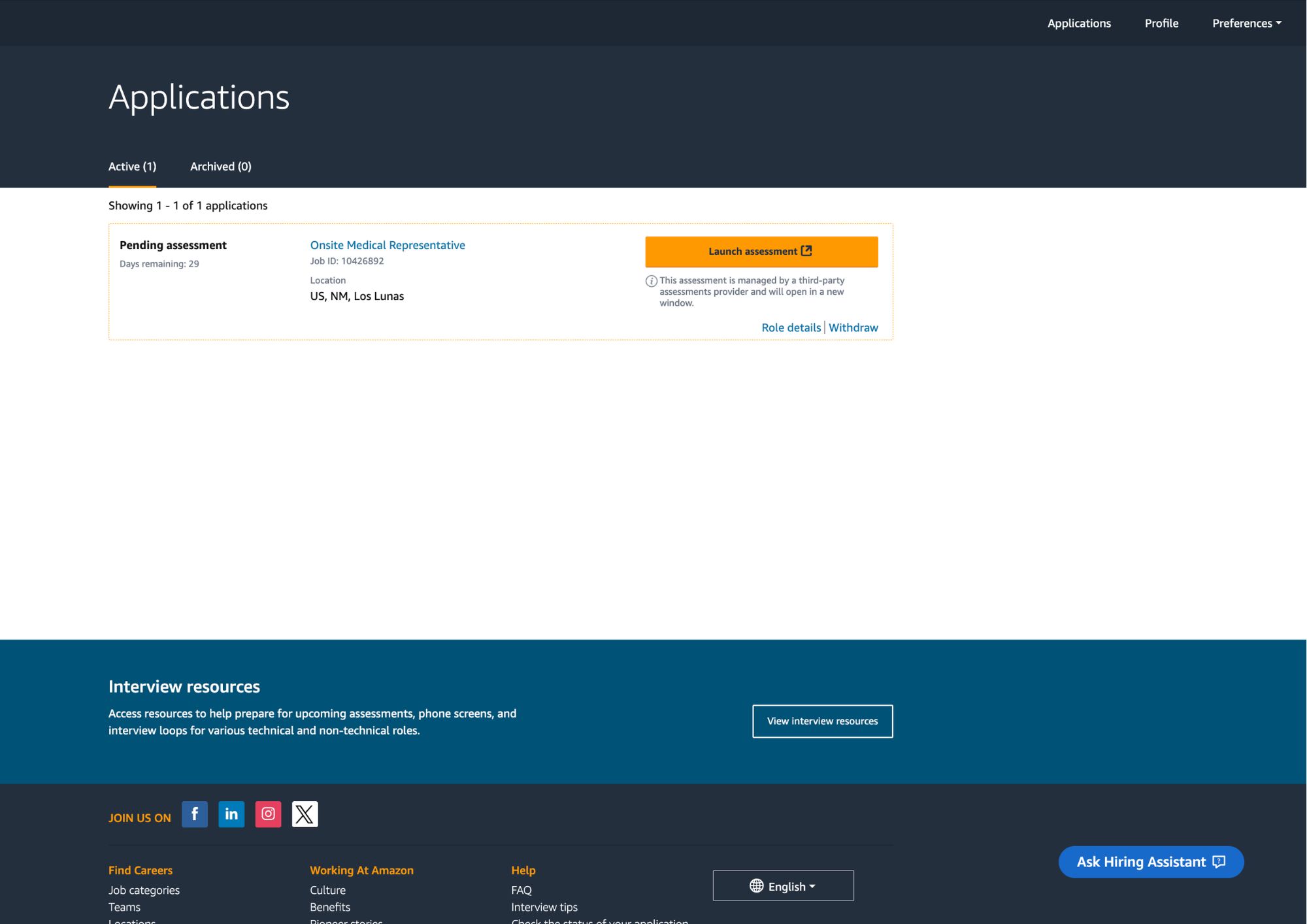Viewport: 1307px width, 924px height.
Task: Click the Help footer heading
Action: (523, 870)
